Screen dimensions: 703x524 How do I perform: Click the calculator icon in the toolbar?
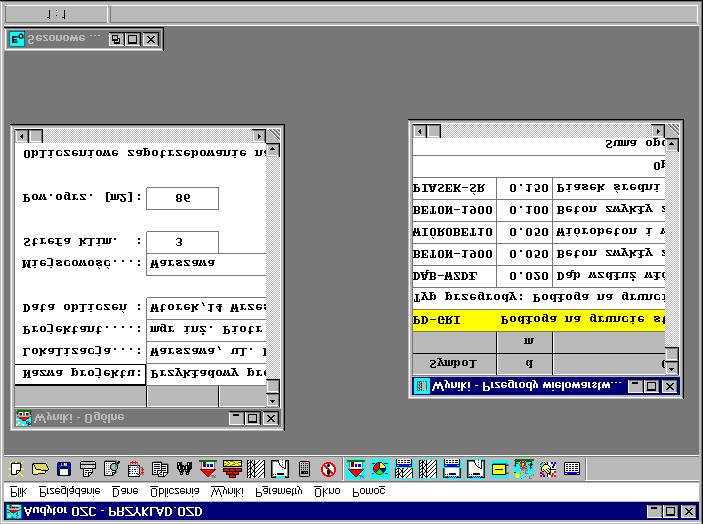click(304, 469)
